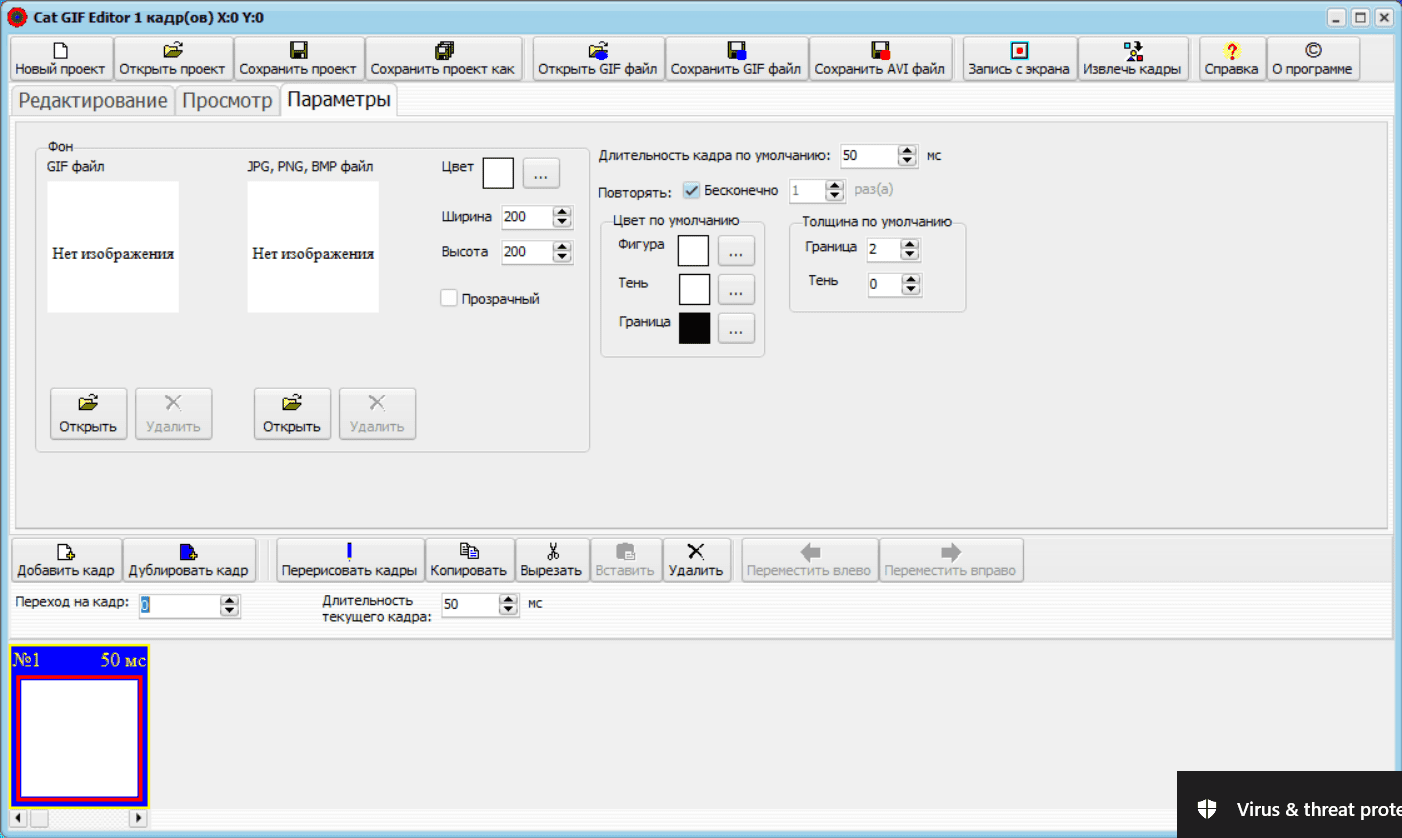The height and width of the screenshot is (838, 1402).
Task: Export using Сохранить GIF файл
Action: click(736, 59)
